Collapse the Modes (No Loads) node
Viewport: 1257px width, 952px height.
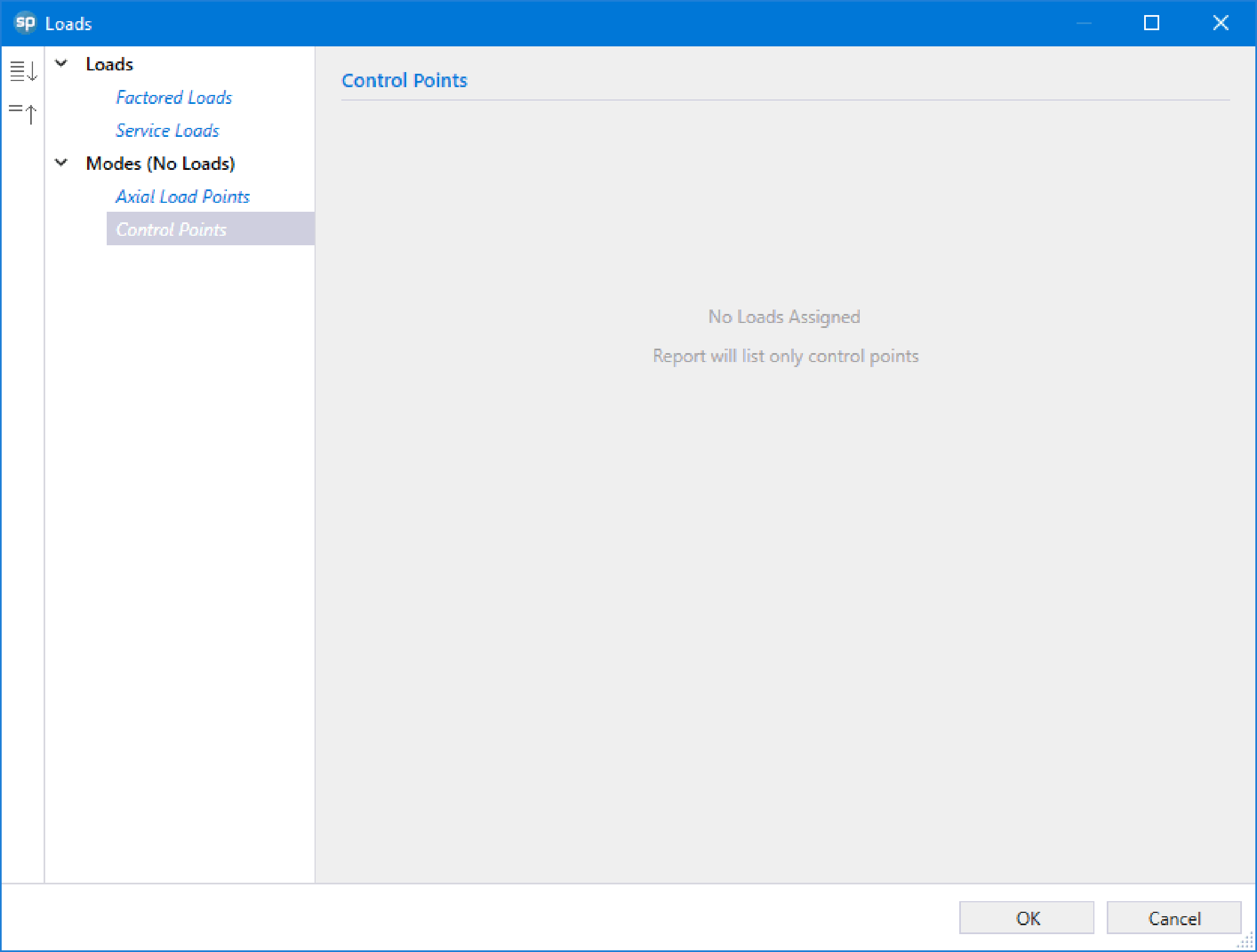[61, 163]
